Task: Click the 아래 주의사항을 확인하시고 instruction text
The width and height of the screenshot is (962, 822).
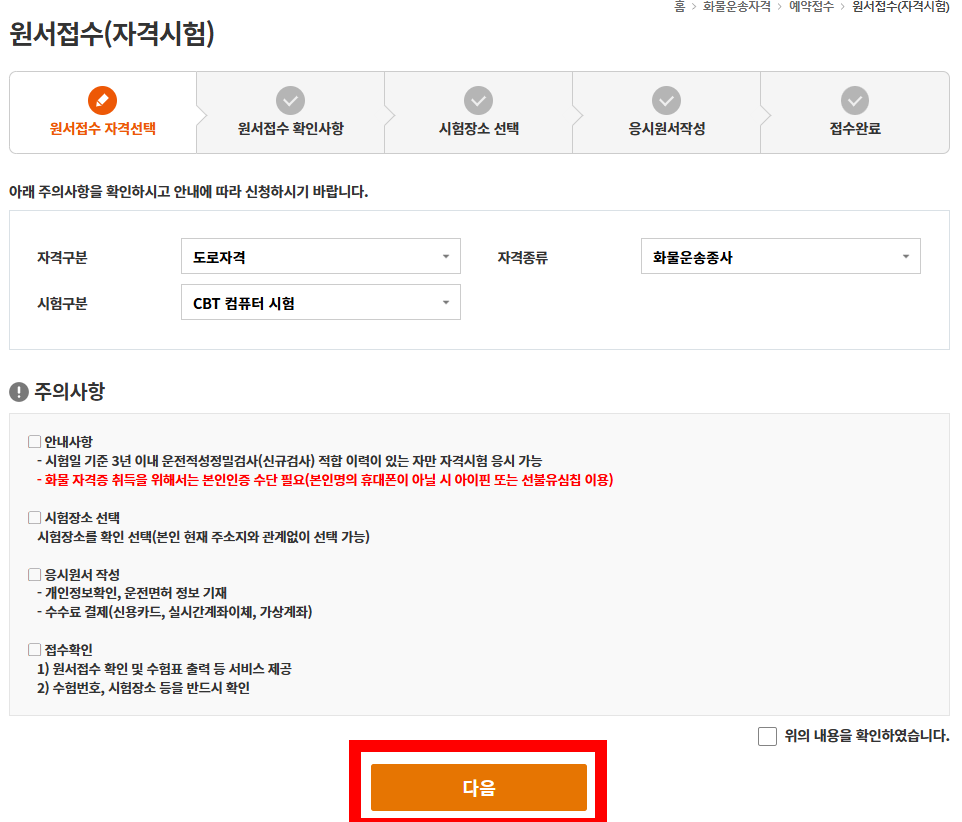Action: (188, 192)
